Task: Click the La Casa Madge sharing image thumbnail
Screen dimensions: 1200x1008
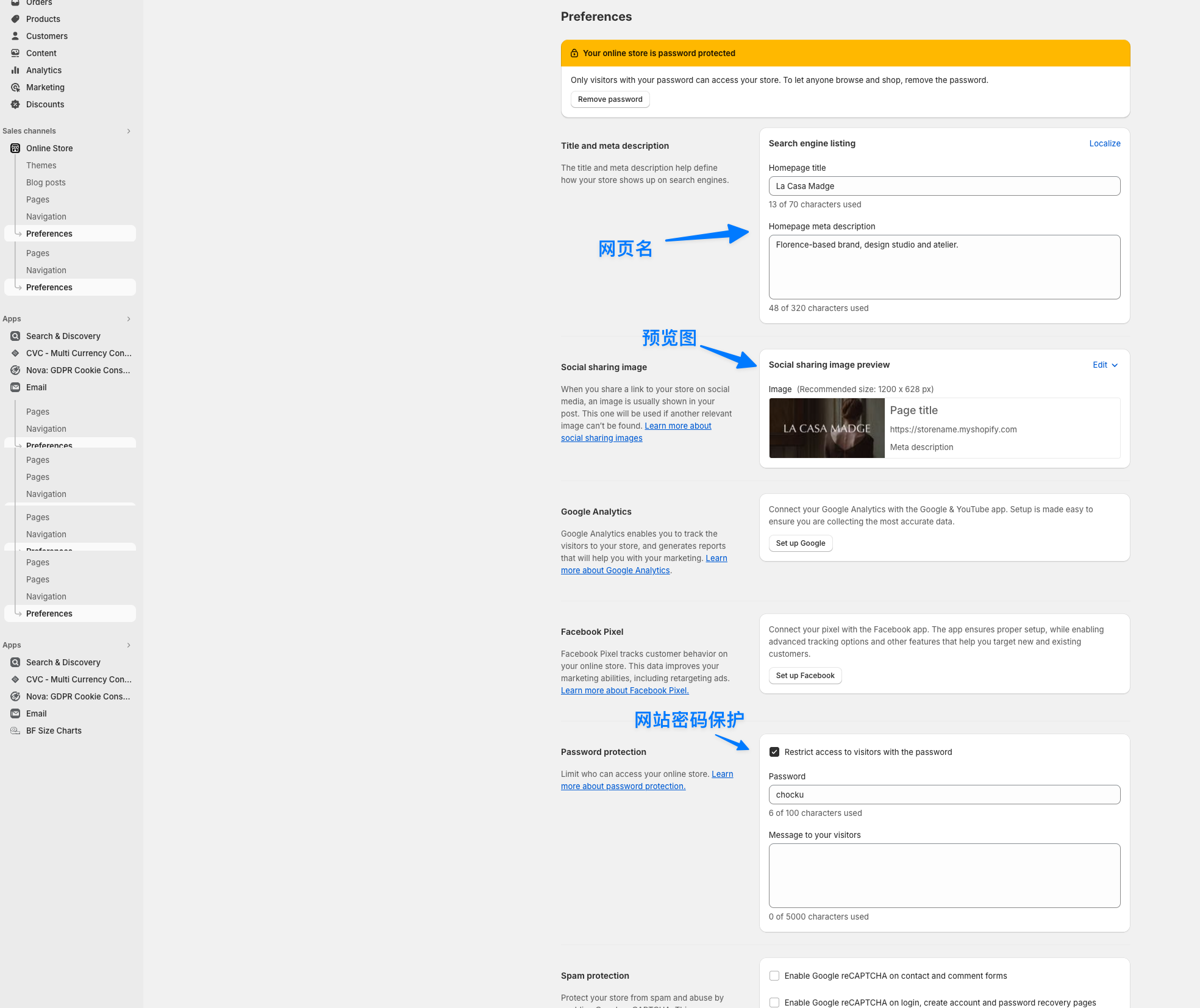Action: tap(826, 428)
